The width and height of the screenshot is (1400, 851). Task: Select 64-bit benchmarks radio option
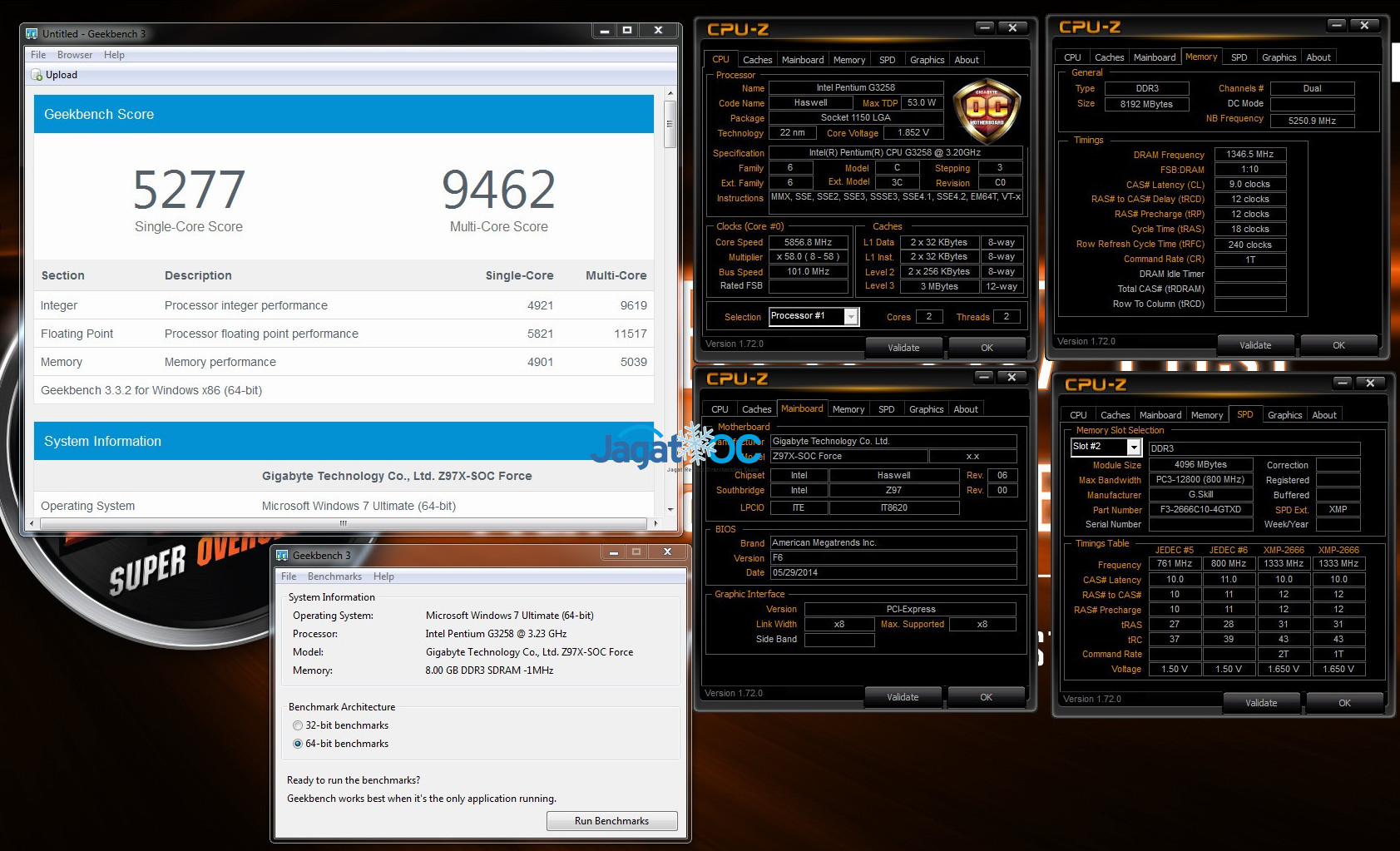298,744
